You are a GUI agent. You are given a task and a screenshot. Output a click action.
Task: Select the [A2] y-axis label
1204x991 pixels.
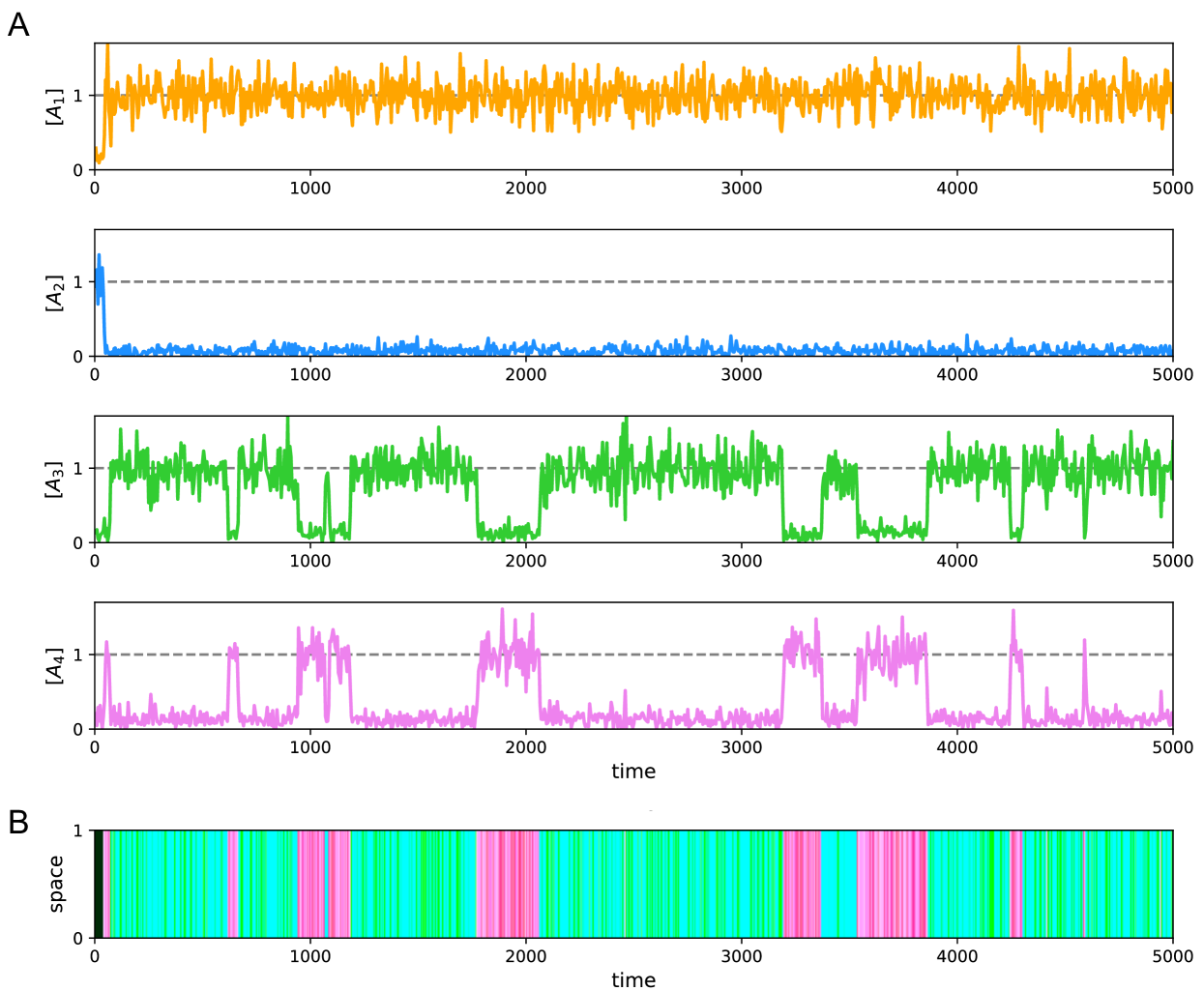55,293
